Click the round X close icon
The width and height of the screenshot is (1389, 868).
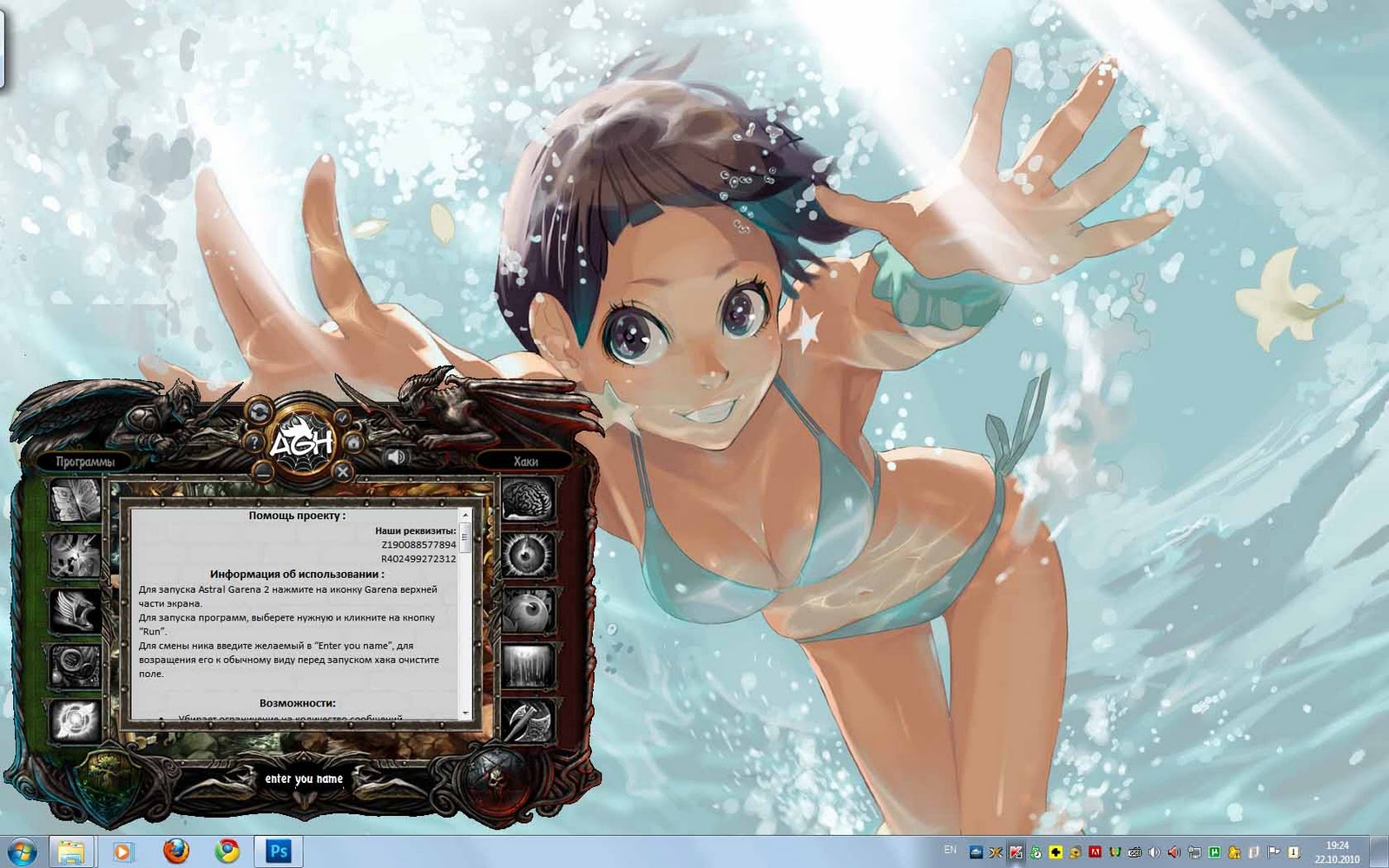coord(343,471)
